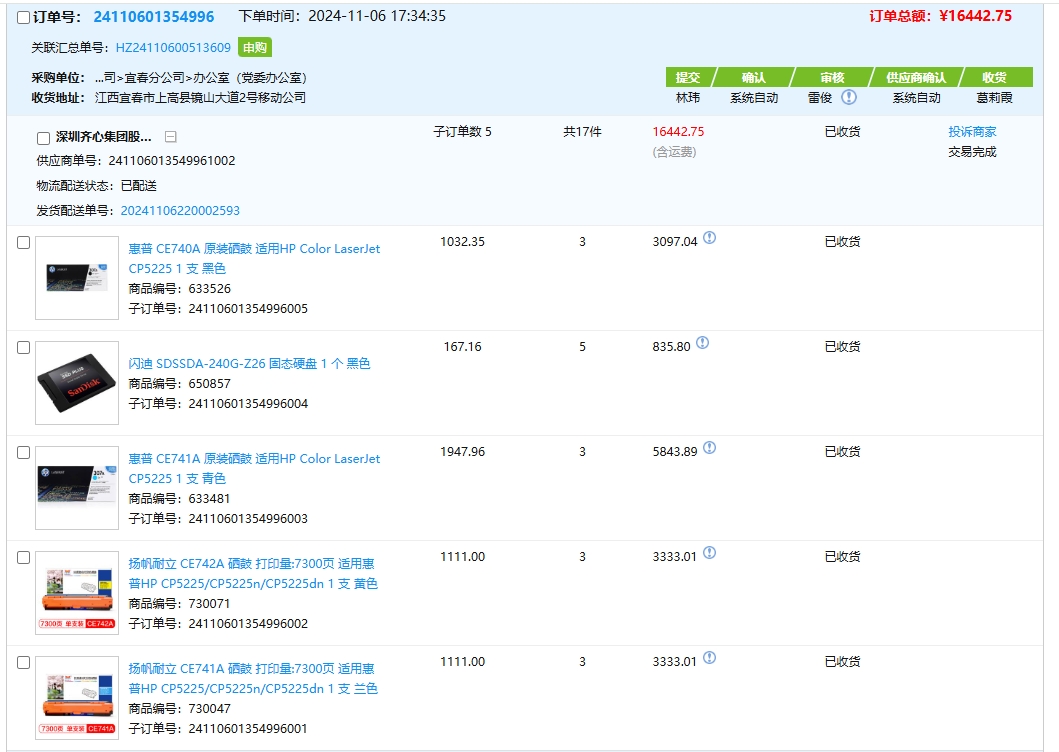The width and height of the screenshot is (1059, 752).
Task: Open order number 24110601354996 link
Action: tap(154, 17)
